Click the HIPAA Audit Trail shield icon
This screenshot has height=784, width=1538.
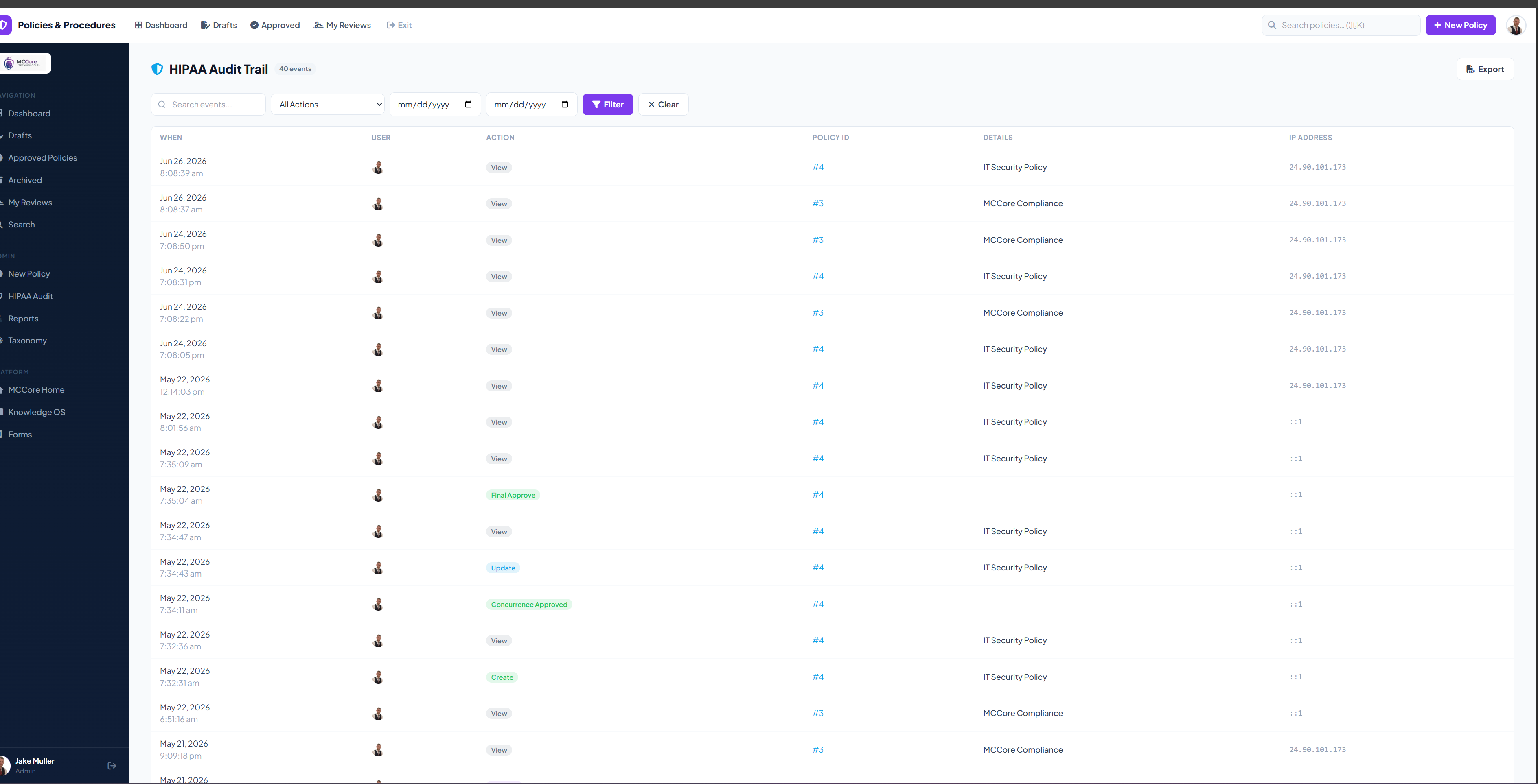click(x=157, y=69)
